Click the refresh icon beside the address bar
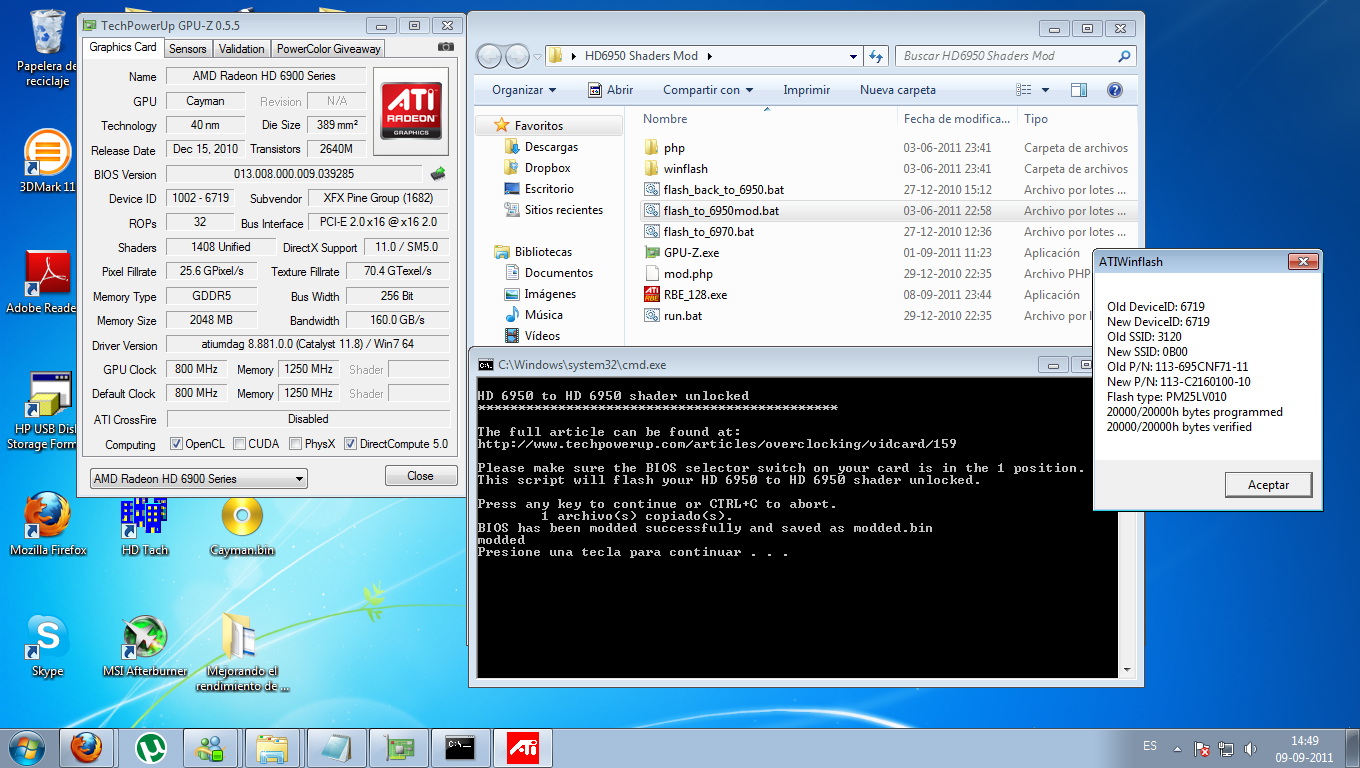Viewport: 1360px width, 768px height. tap(877, 56)
